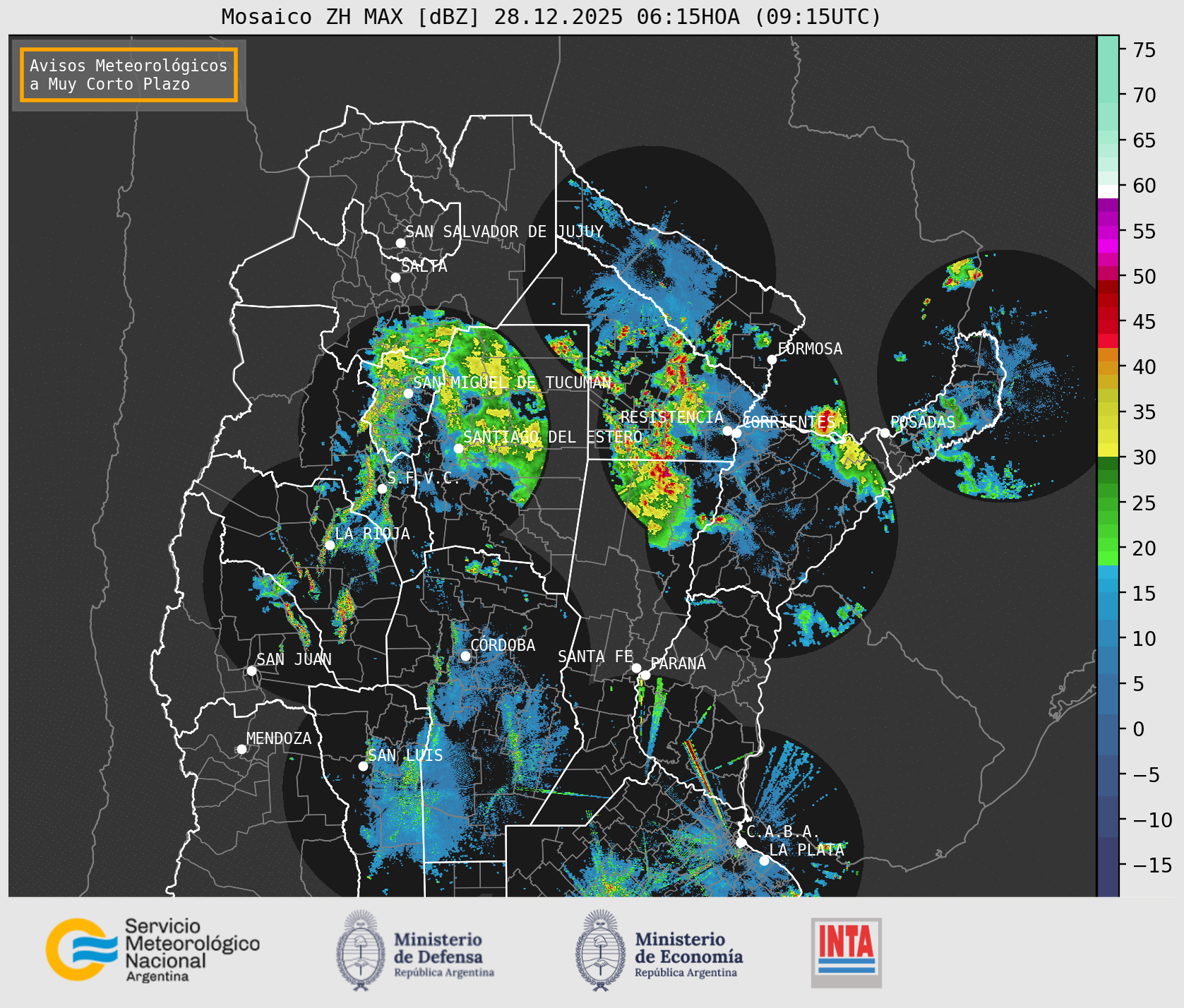Click the Servicio Meteorológico Nacional logo
This screenshot has width=1184, height=1008.
point(153,949)
